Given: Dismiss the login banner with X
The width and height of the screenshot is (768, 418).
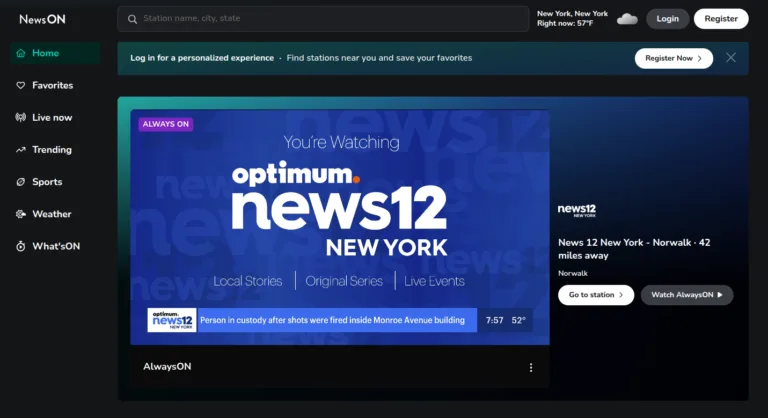Looking at the screenshot, I should point(731,58).
